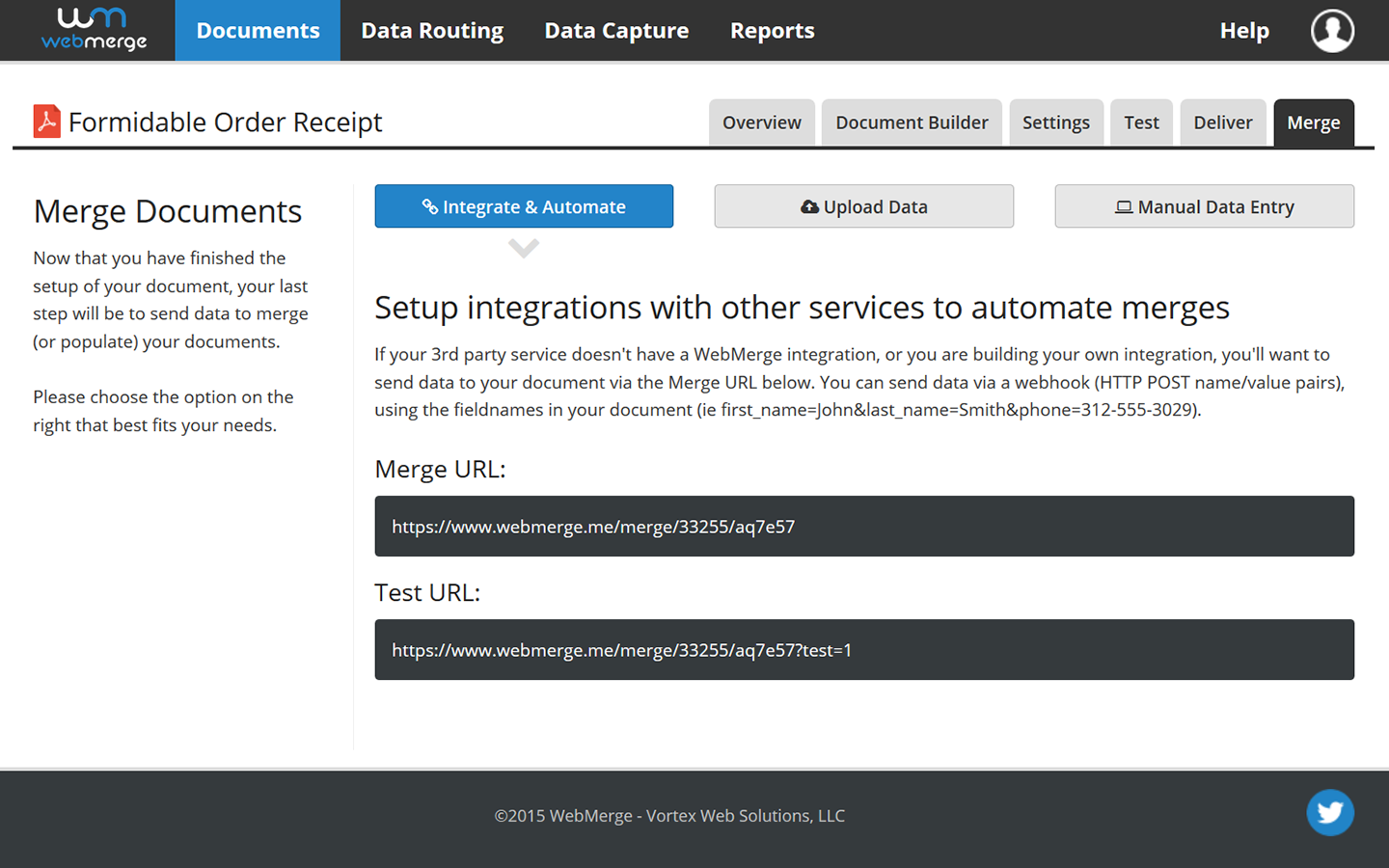
Task: Select the Deliver tab
Action: (x=1223, y=122)
